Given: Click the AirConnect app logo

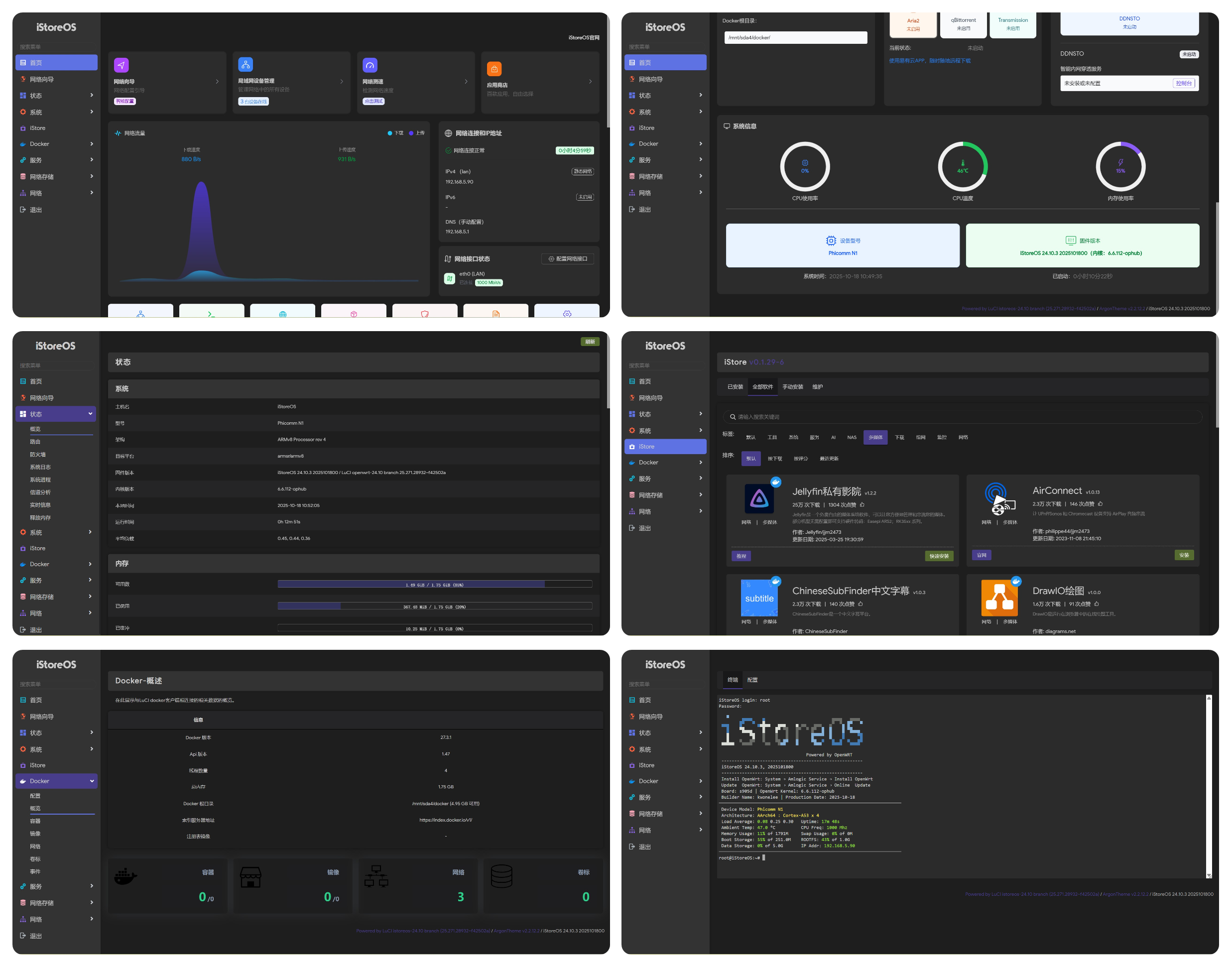Looking at the screenshot, I should click(999, 497).
